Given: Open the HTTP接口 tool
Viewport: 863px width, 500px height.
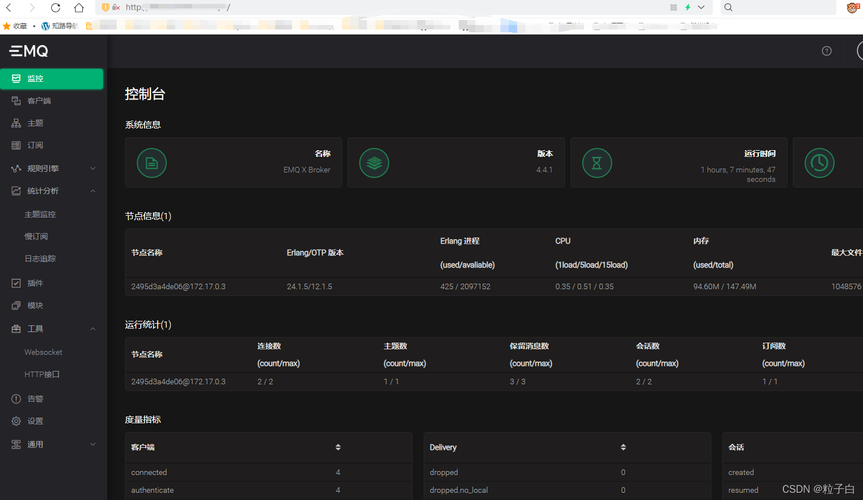Looking at the screenshot, I should point(42,374).
